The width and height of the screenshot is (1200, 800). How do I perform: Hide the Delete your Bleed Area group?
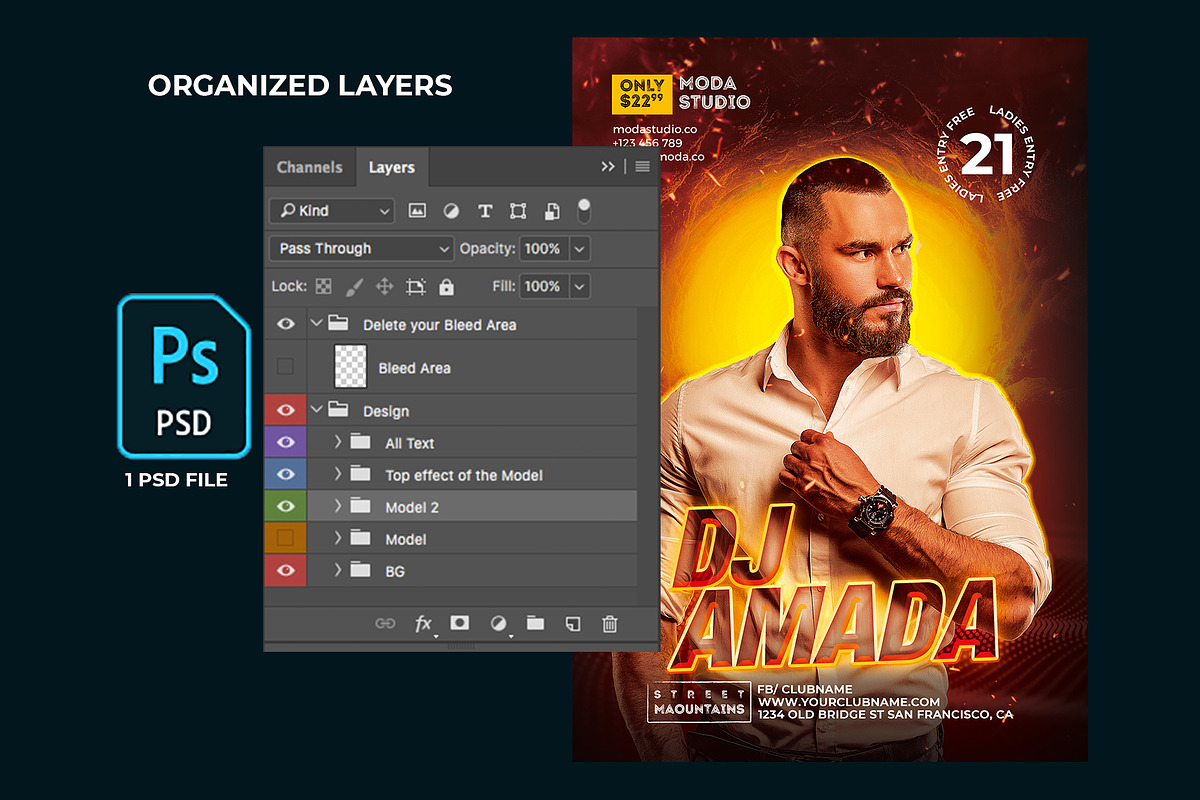[x=285, y=324]
